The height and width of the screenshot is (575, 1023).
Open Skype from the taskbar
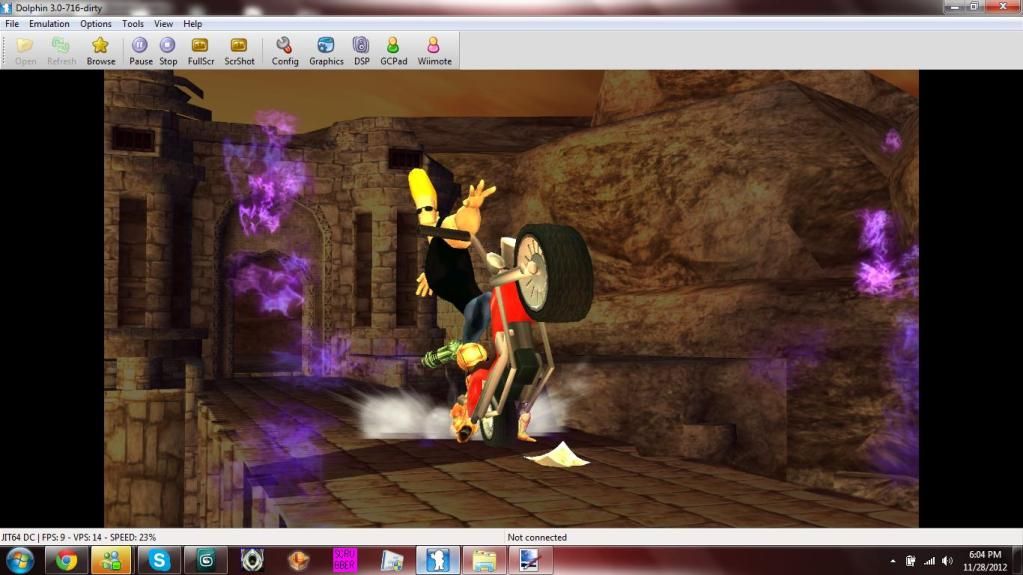[159, 560]
